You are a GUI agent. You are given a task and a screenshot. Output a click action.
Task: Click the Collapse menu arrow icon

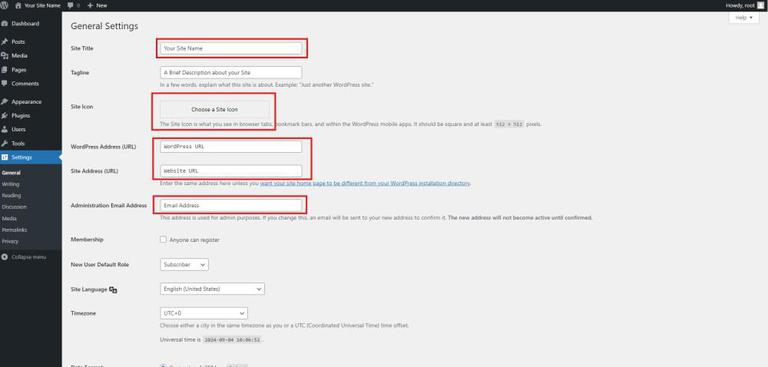coord(5,257)
